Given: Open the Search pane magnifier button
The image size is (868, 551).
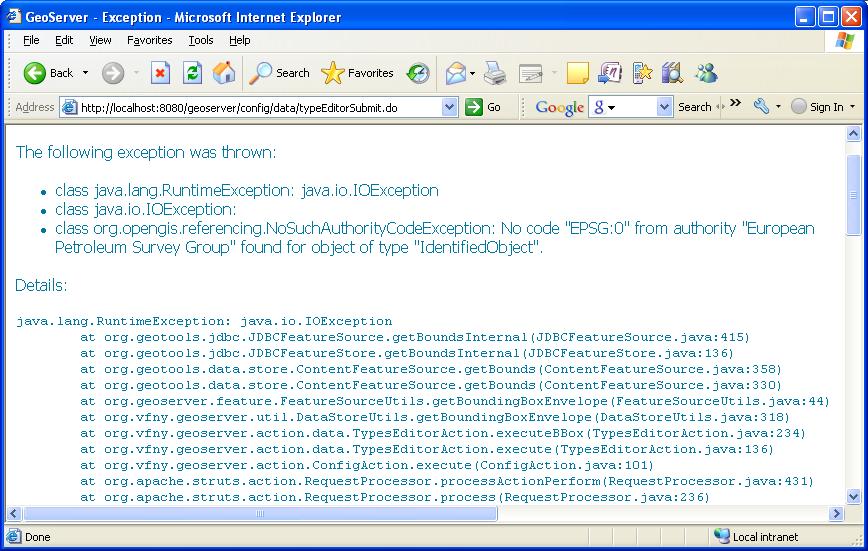Looking at the screenshot, I should pyautogui.click(x=280, y=73).
